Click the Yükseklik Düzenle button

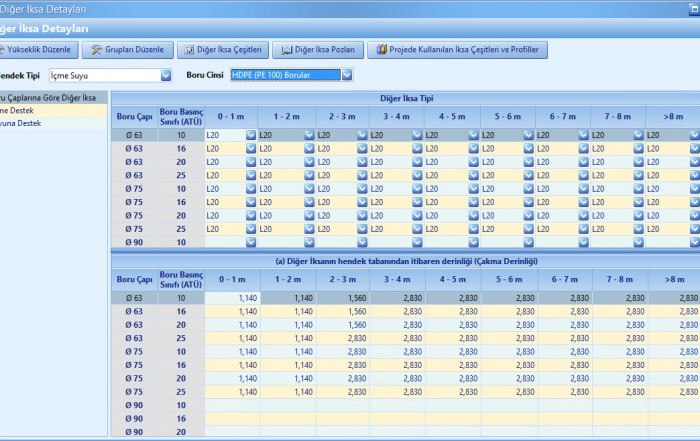point(39,49)
